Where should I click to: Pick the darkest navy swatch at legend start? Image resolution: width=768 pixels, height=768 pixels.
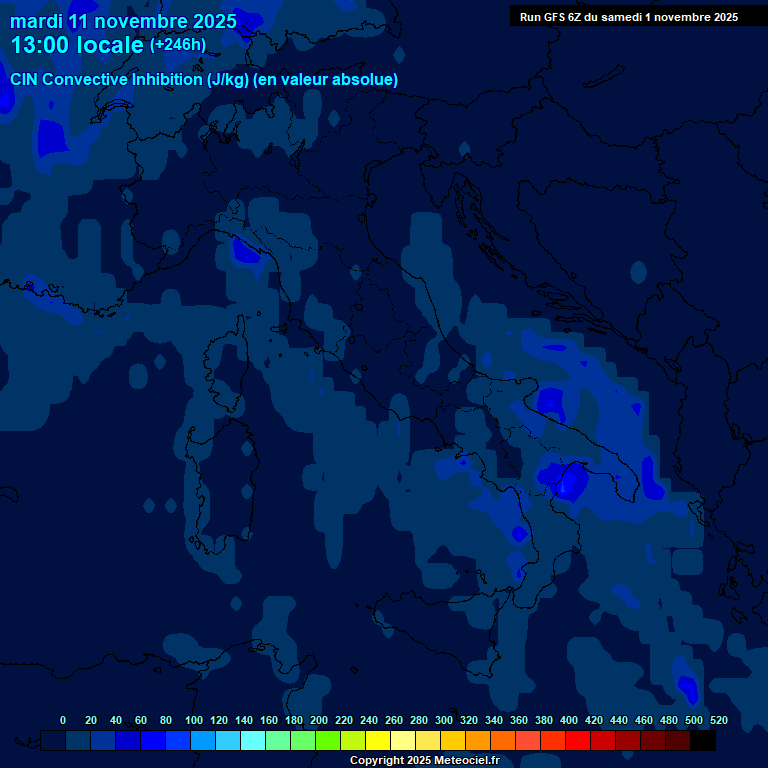point(53,741)
